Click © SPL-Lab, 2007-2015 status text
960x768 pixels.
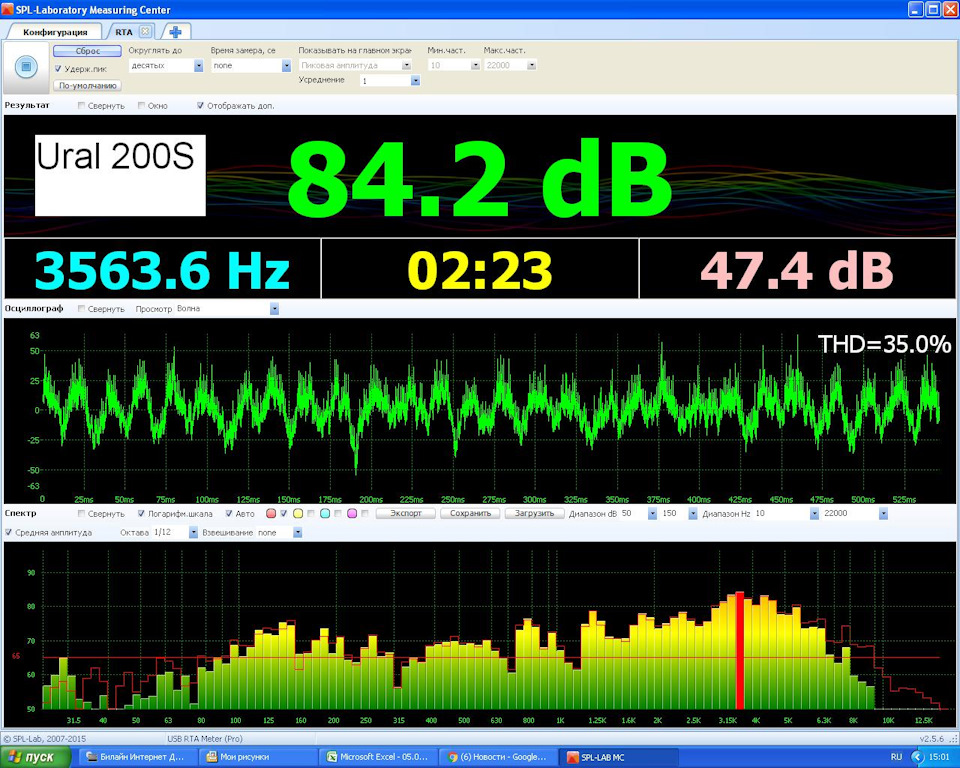coord(45,739)
